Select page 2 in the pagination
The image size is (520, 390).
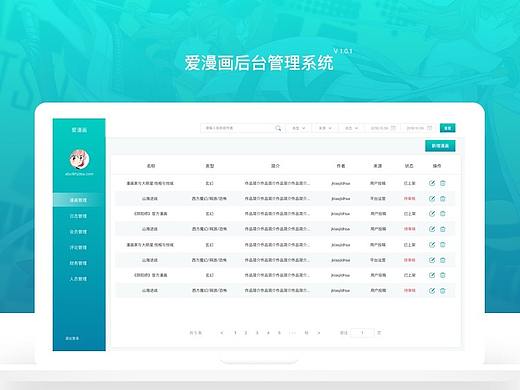tap(246, 332)
